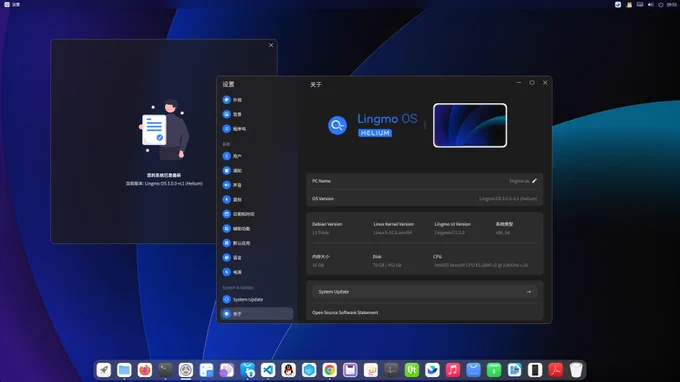Open the file manager from the dock
The image size is (680, 382).
124,370
